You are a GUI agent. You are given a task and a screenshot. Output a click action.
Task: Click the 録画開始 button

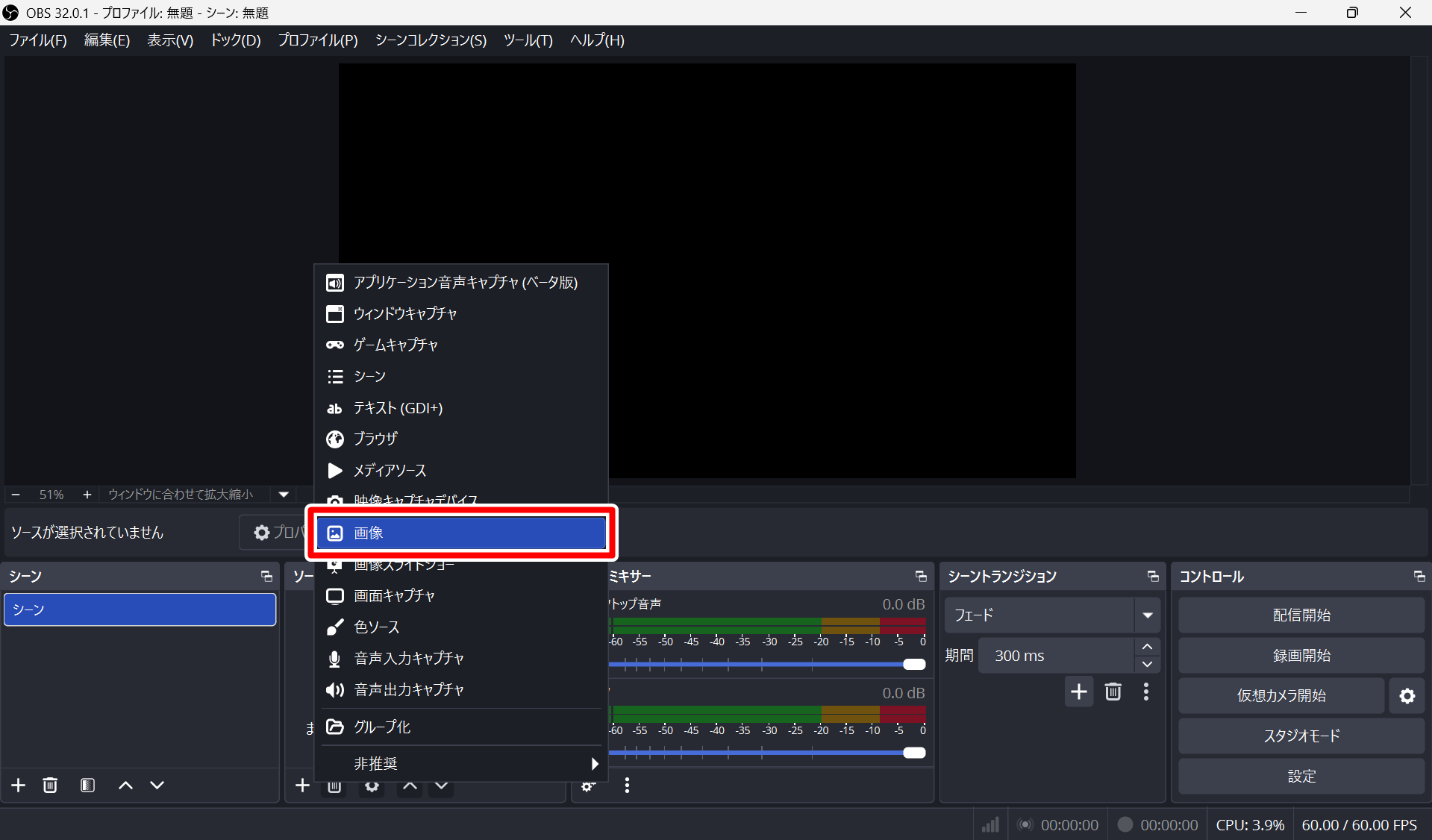click(x=1301, y=655)
